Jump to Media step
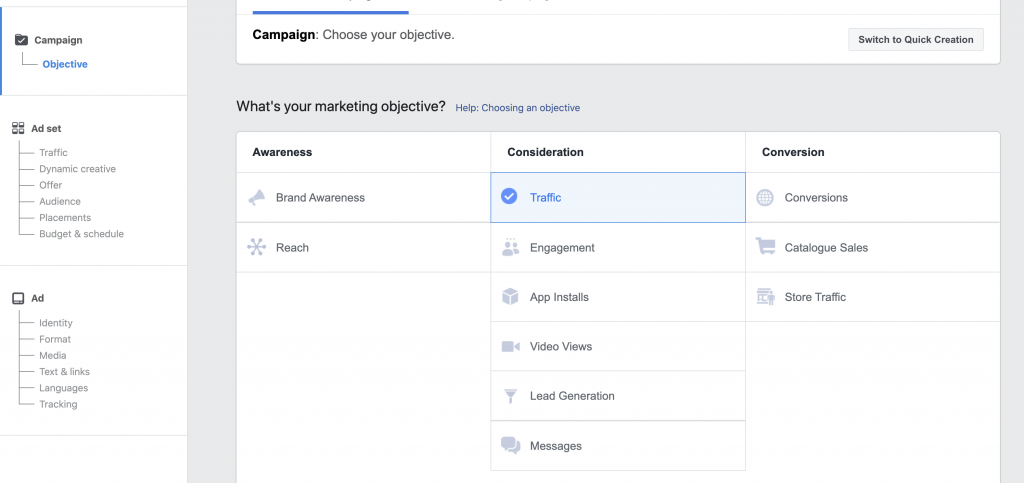This screenshot has height=483, width=1024. tap(52, 356)
